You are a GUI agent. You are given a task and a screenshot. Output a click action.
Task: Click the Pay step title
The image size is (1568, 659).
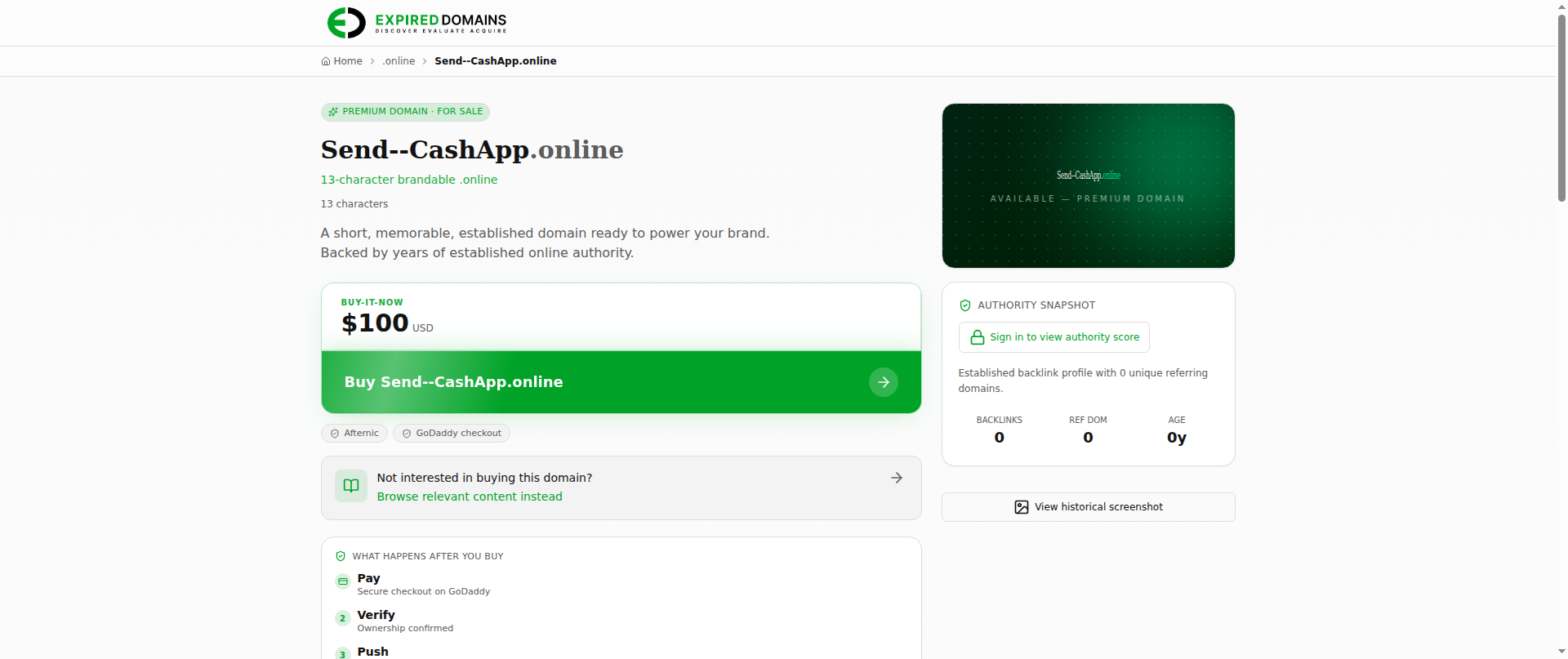coord(368,578)
